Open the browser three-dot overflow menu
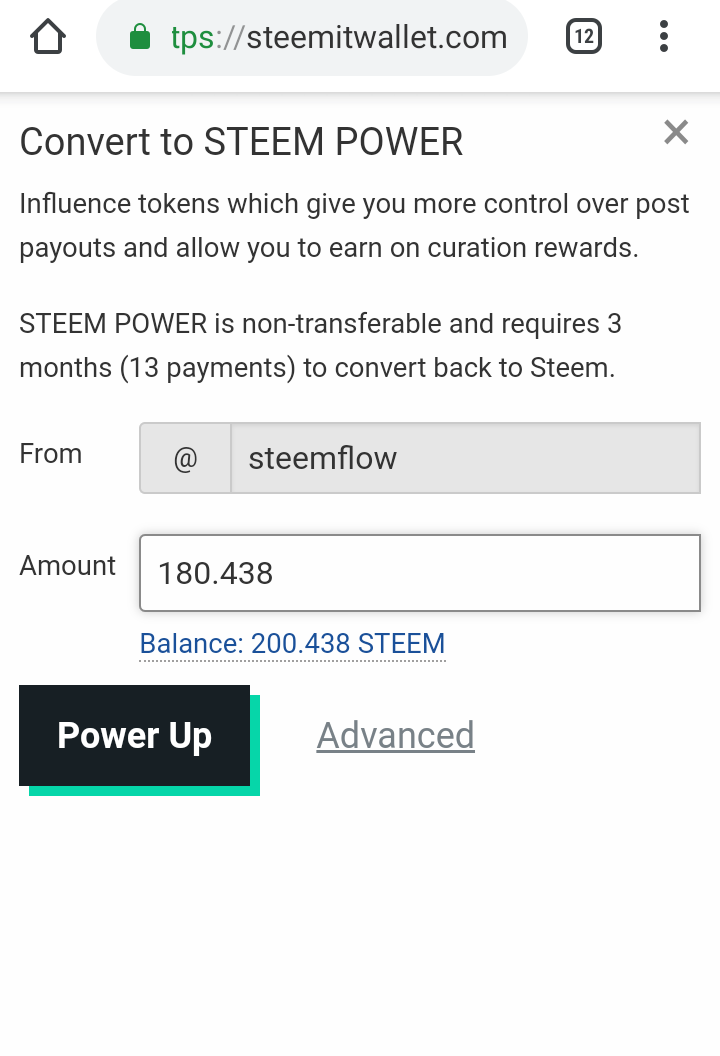Viewport: 720px width, 1056px height. pos(664,38)
